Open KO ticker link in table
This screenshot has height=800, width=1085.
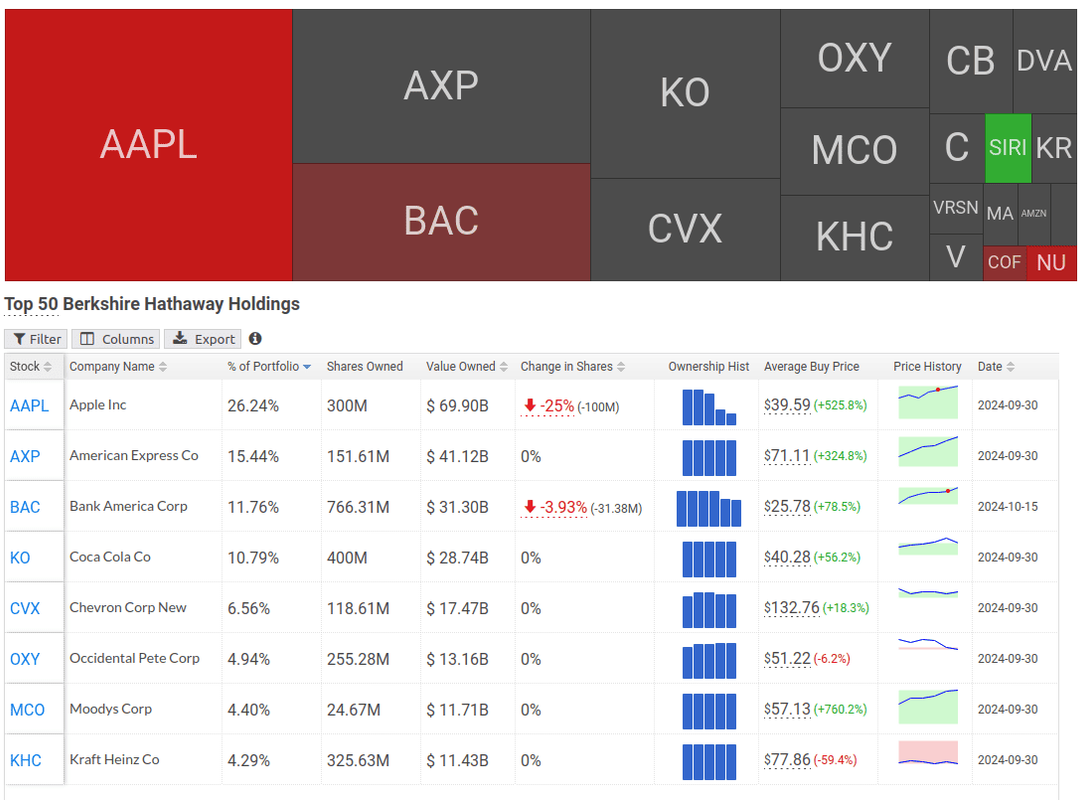20,557
